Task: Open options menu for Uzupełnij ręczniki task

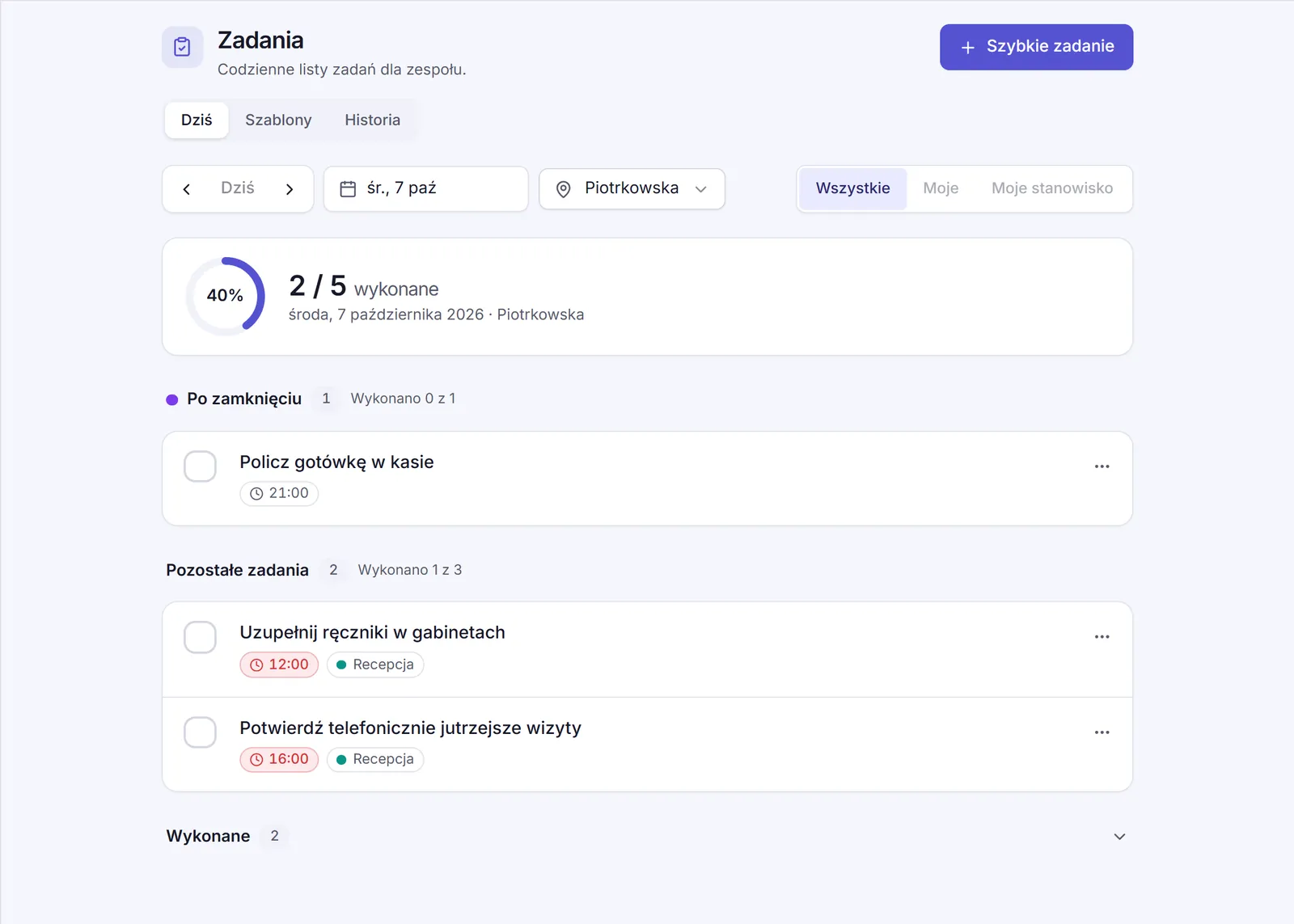Action: (1102, 637)
